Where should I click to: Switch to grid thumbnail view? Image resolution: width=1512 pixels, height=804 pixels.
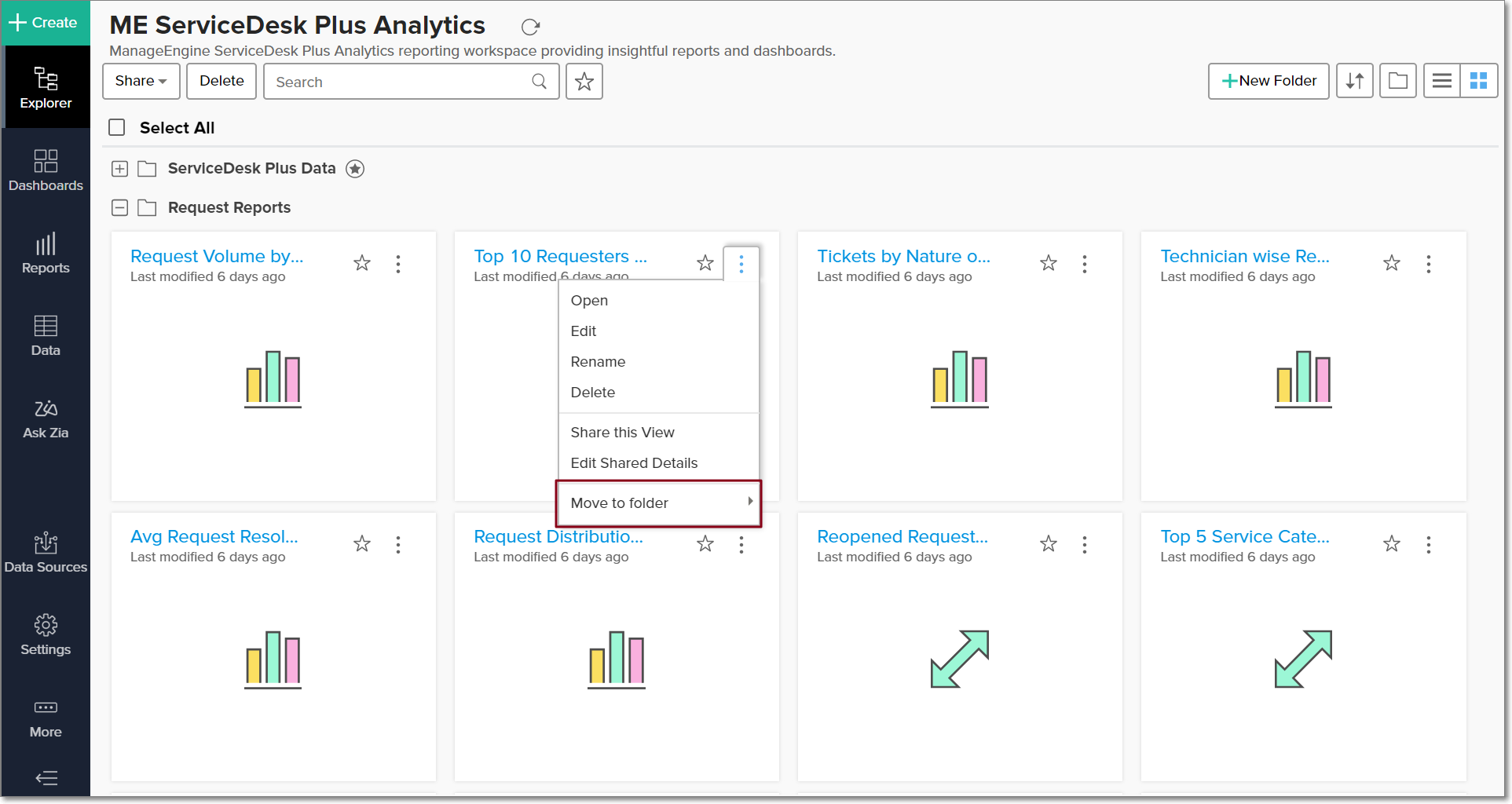[x=1478, y=81]
